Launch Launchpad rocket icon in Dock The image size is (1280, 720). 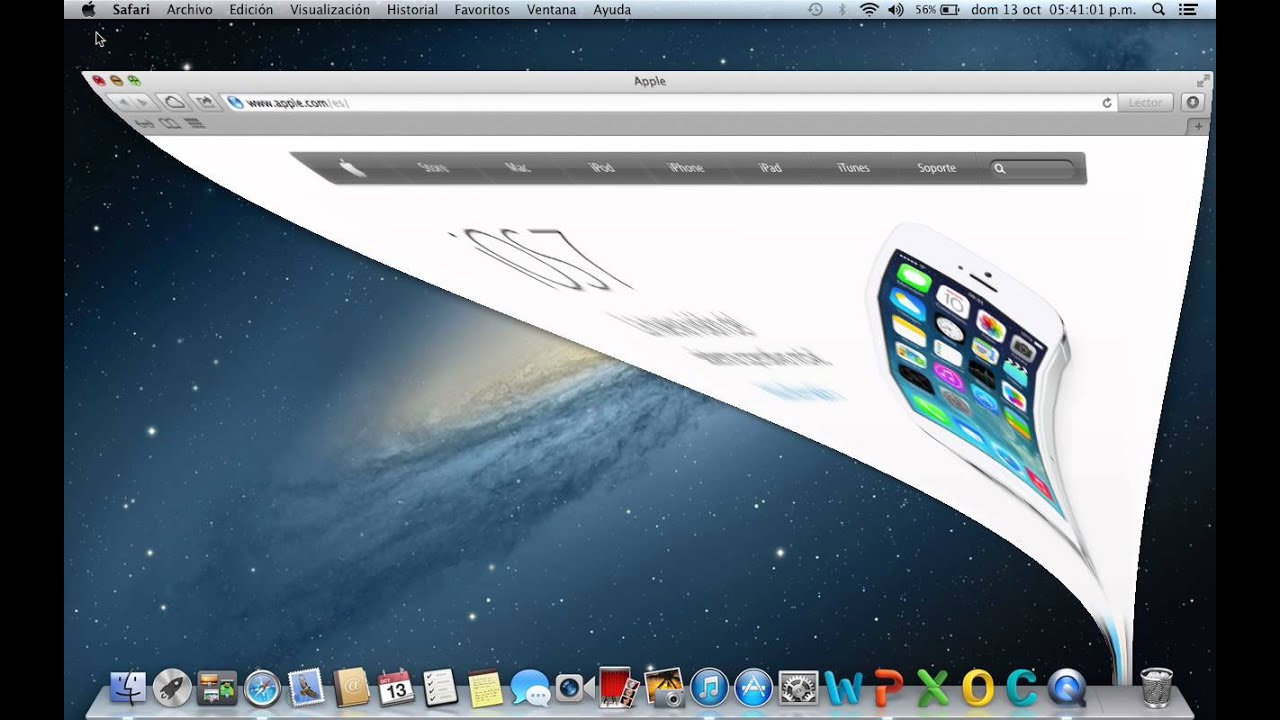(x=172, y=688)
